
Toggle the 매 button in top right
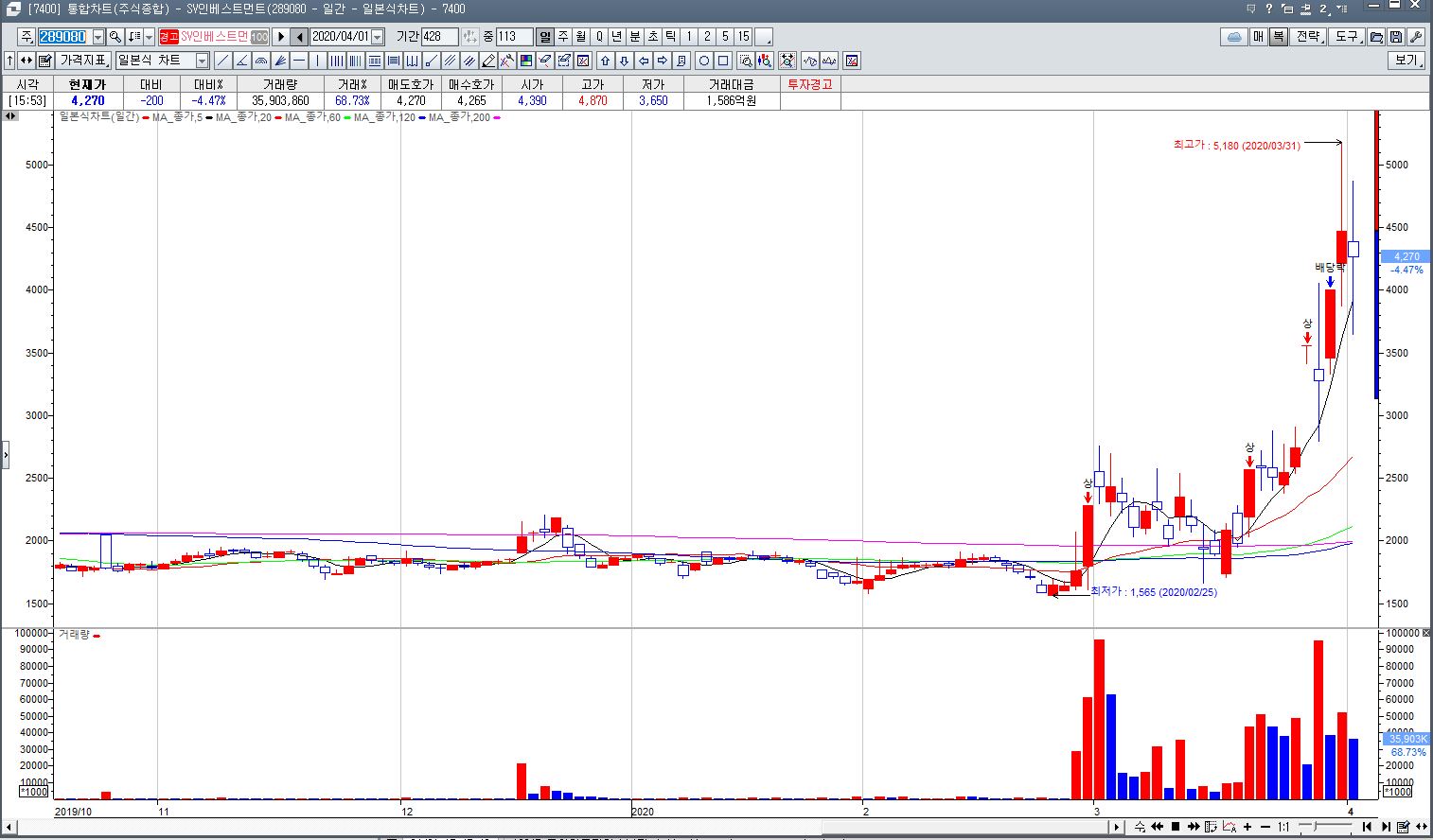tap(1259, 37)
